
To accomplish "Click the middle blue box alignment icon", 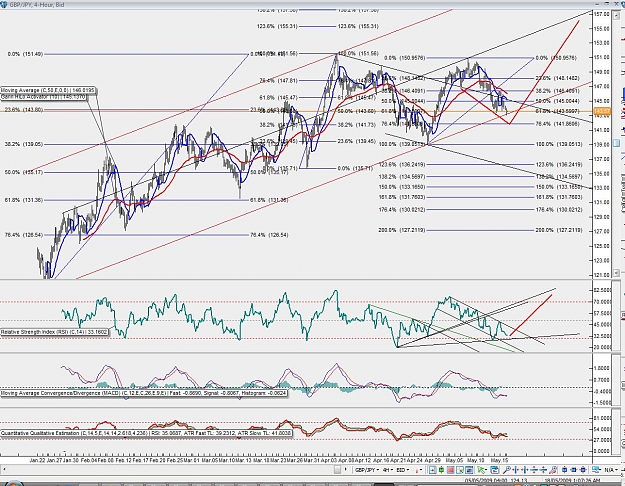I will pyautogui.click(x=574, y=470).
